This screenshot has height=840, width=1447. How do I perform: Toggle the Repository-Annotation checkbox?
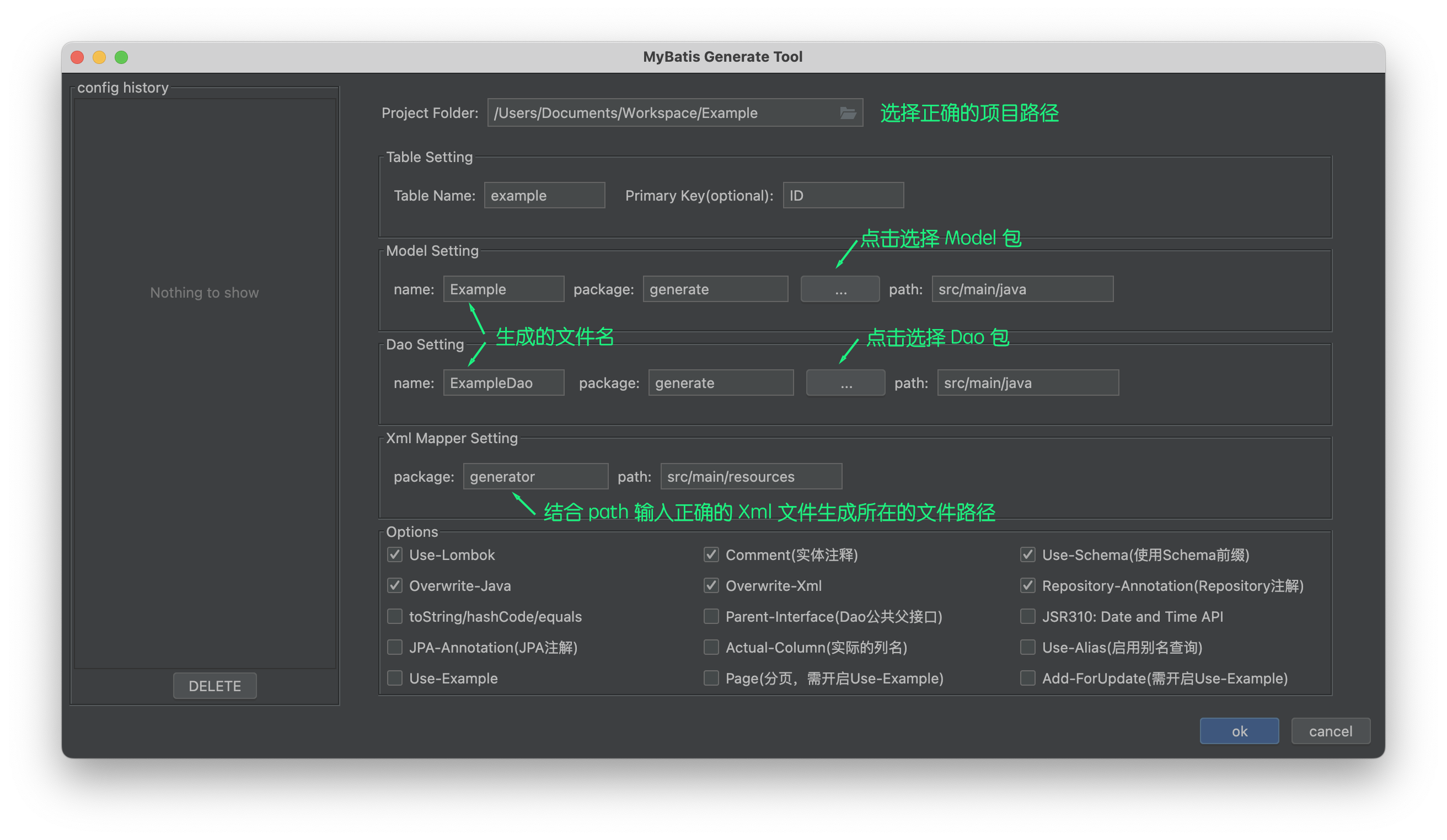click(1027, 585)
